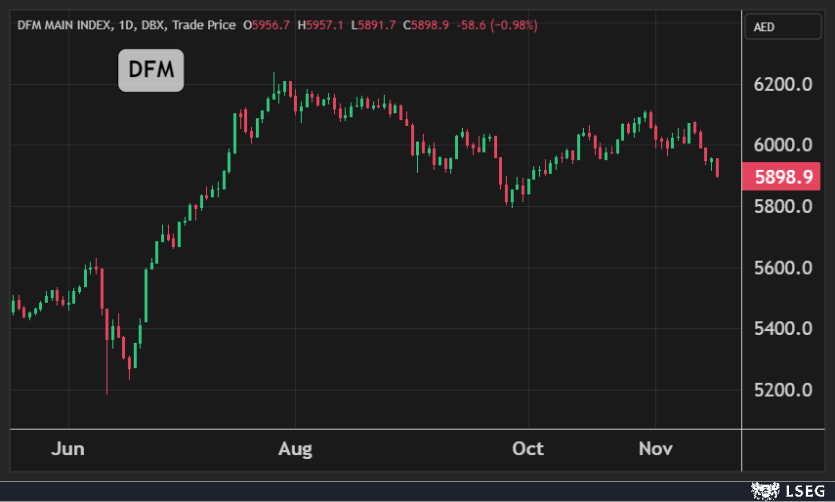Click the Jun label on time axis

[68, 448]
